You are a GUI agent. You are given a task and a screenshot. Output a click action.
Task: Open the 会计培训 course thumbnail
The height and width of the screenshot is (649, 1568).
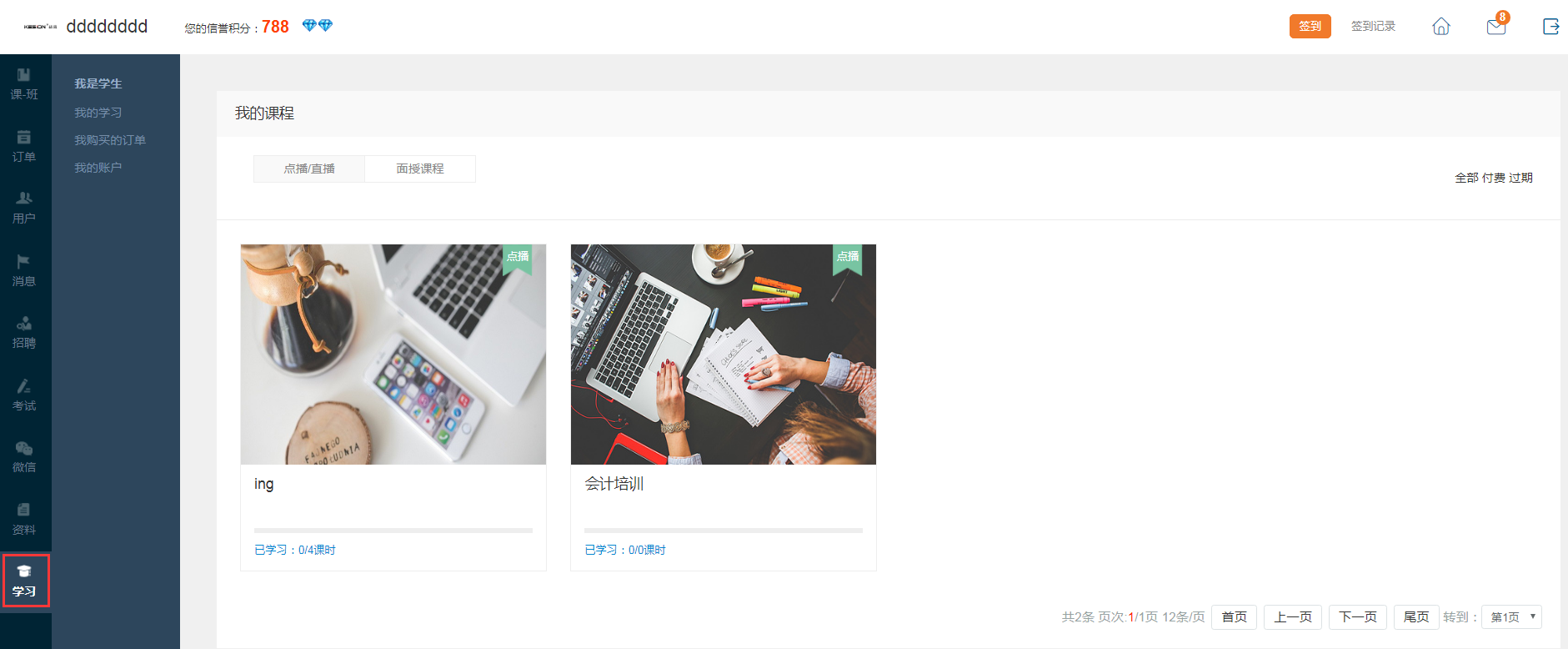(724, 355)
